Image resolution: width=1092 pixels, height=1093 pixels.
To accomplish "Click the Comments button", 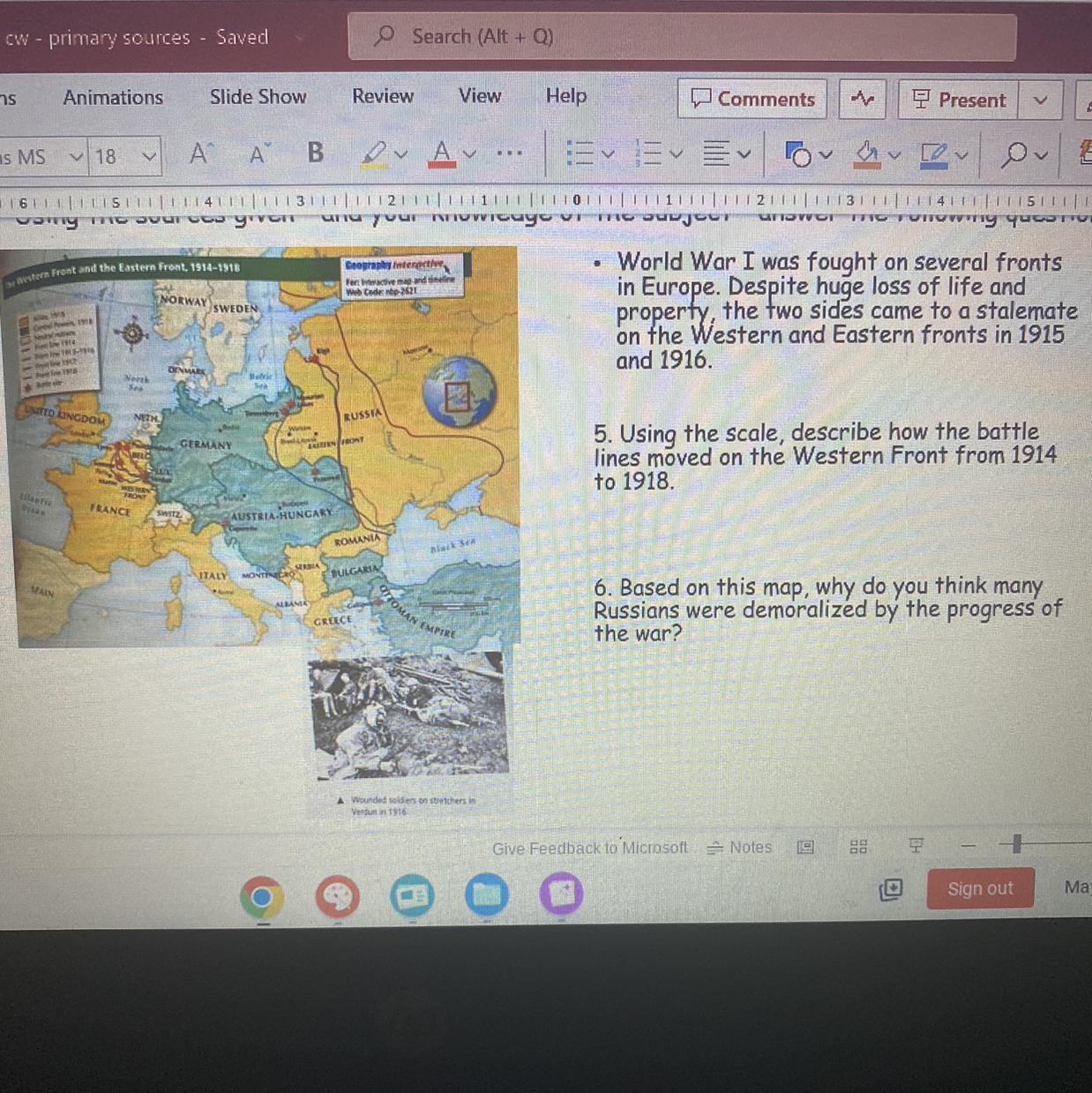I will tap(752, 99).
